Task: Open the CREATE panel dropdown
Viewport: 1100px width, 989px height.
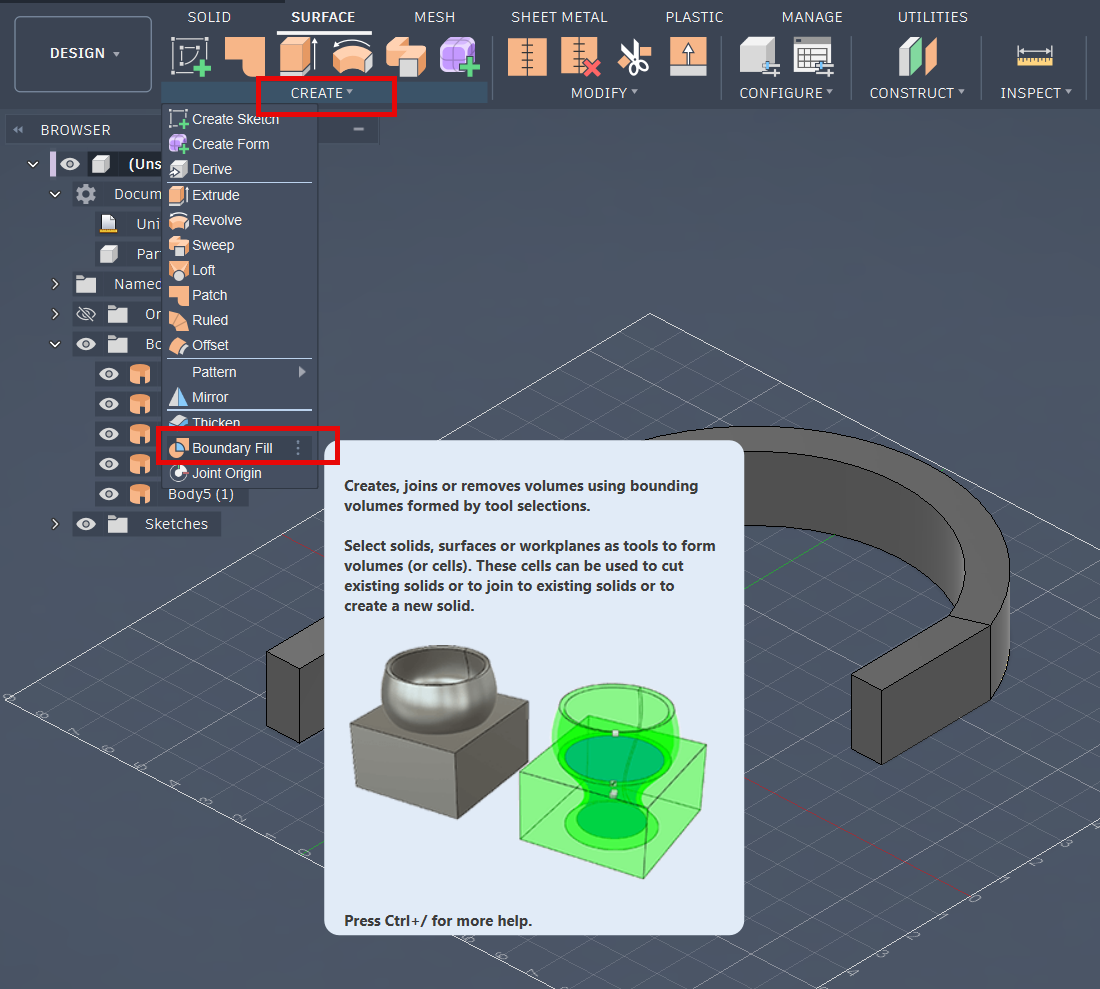Action: 322,93
